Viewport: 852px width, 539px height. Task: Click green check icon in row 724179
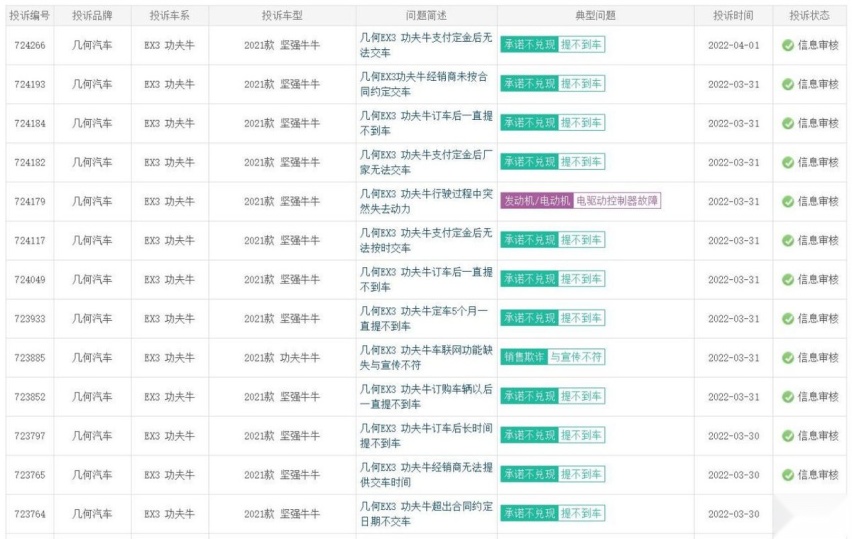(788, 202)
